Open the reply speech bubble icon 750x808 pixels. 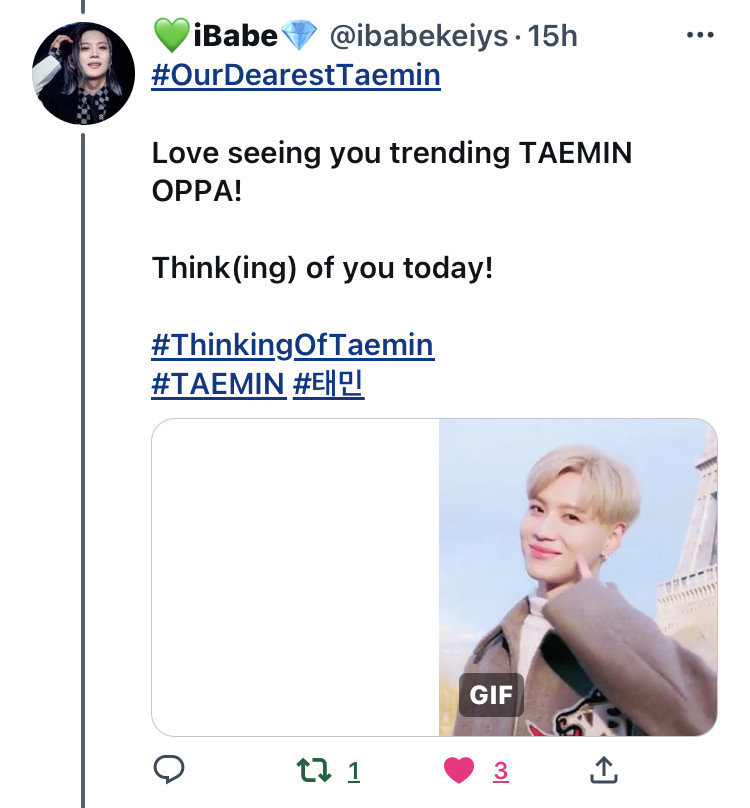[x=169, y=770]
